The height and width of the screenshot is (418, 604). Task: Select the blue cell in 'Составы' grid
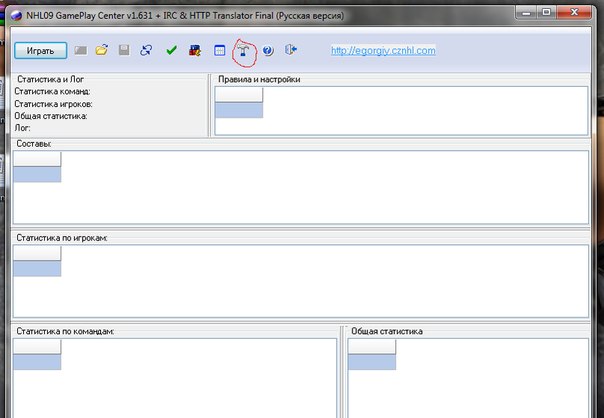(x=37, y=175)
